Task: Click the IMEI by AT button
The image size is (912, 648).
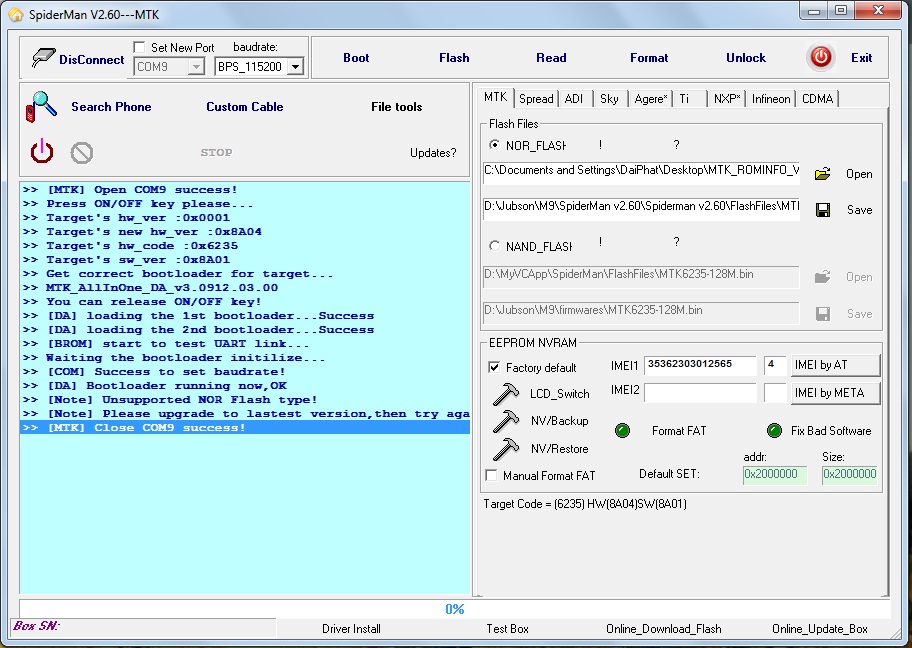Action: coord(836,365)
